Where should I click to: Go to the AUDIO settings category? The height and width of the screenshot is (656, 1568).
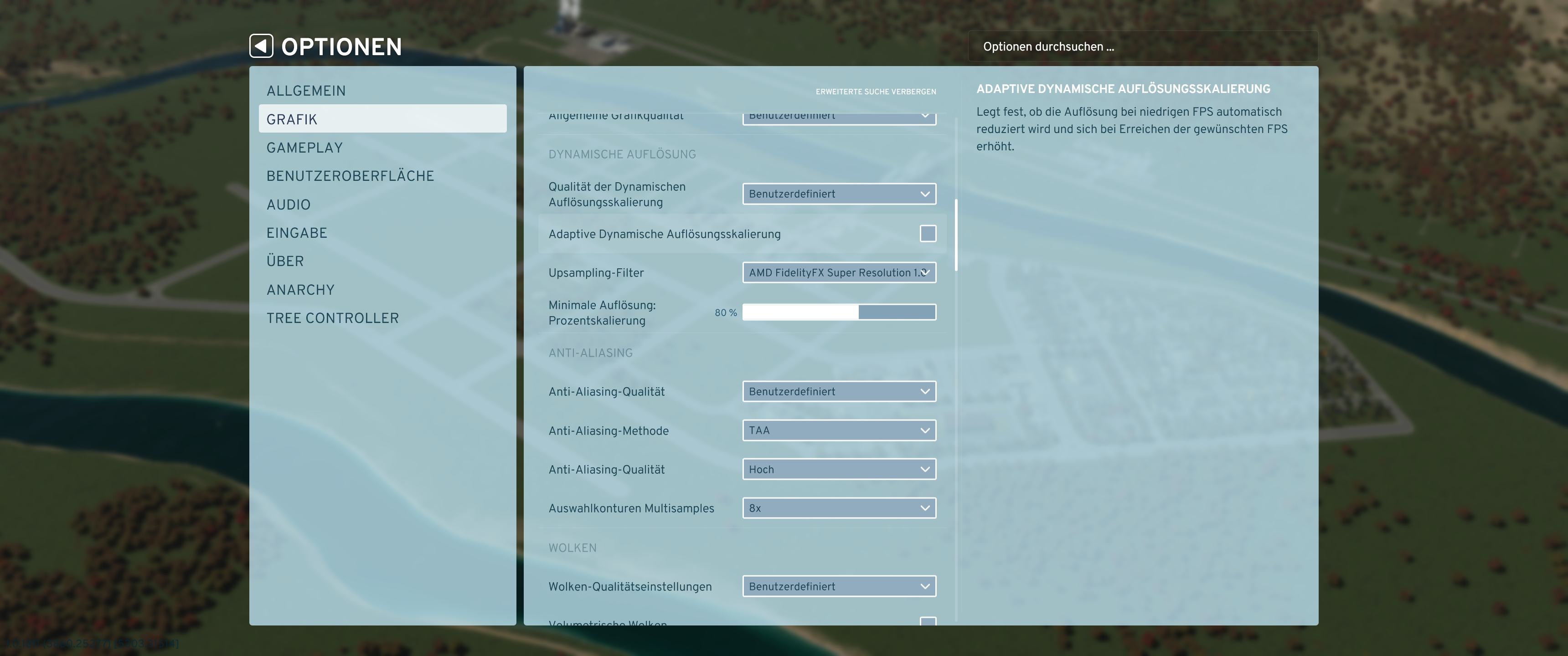tap(382, 205)
